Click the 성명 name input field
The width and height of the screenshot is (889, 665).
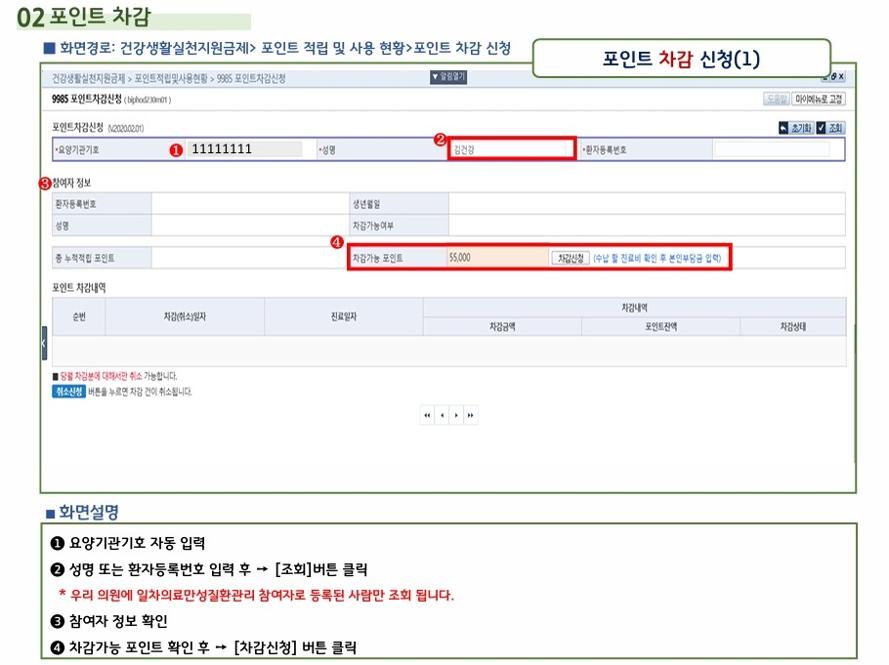coord(511,149)
